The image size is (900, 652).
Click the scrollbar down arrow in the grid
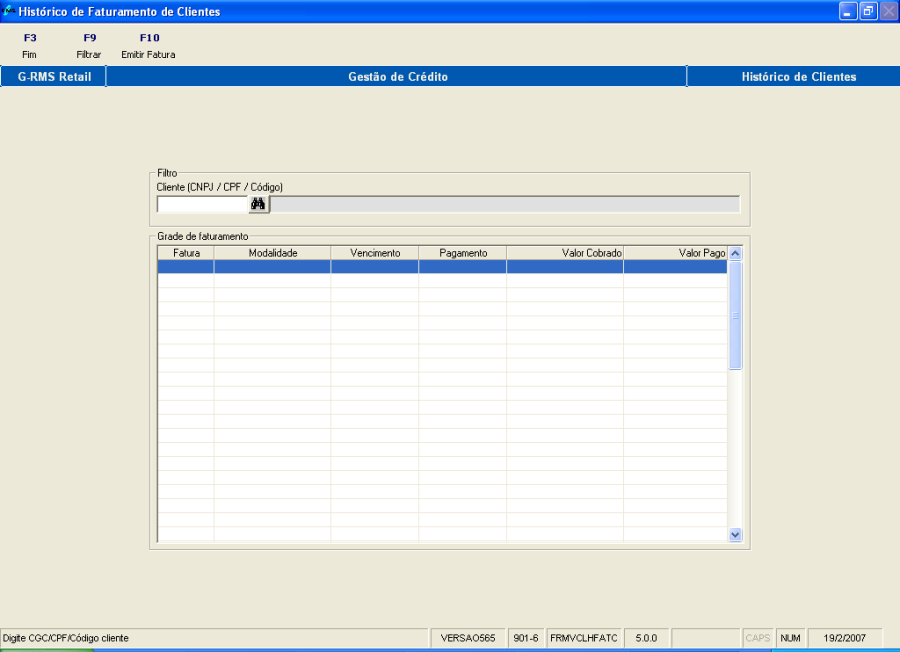735,534
